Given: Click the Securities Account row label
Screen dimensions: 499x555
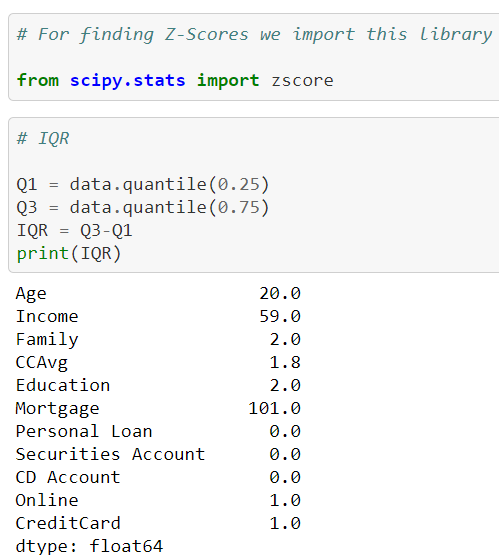Looking at the screenshot, I should point(110,454).
